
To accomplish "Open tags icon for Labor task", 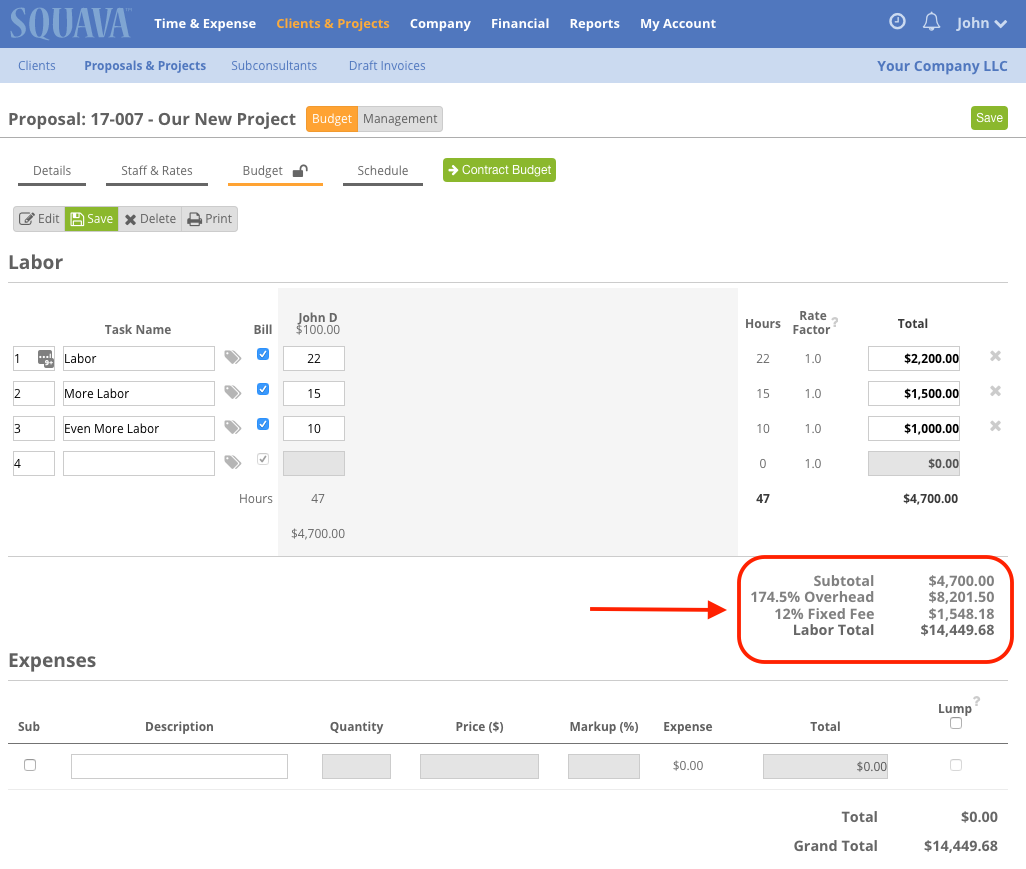I will pyautogui.click(x=232, y=357).
